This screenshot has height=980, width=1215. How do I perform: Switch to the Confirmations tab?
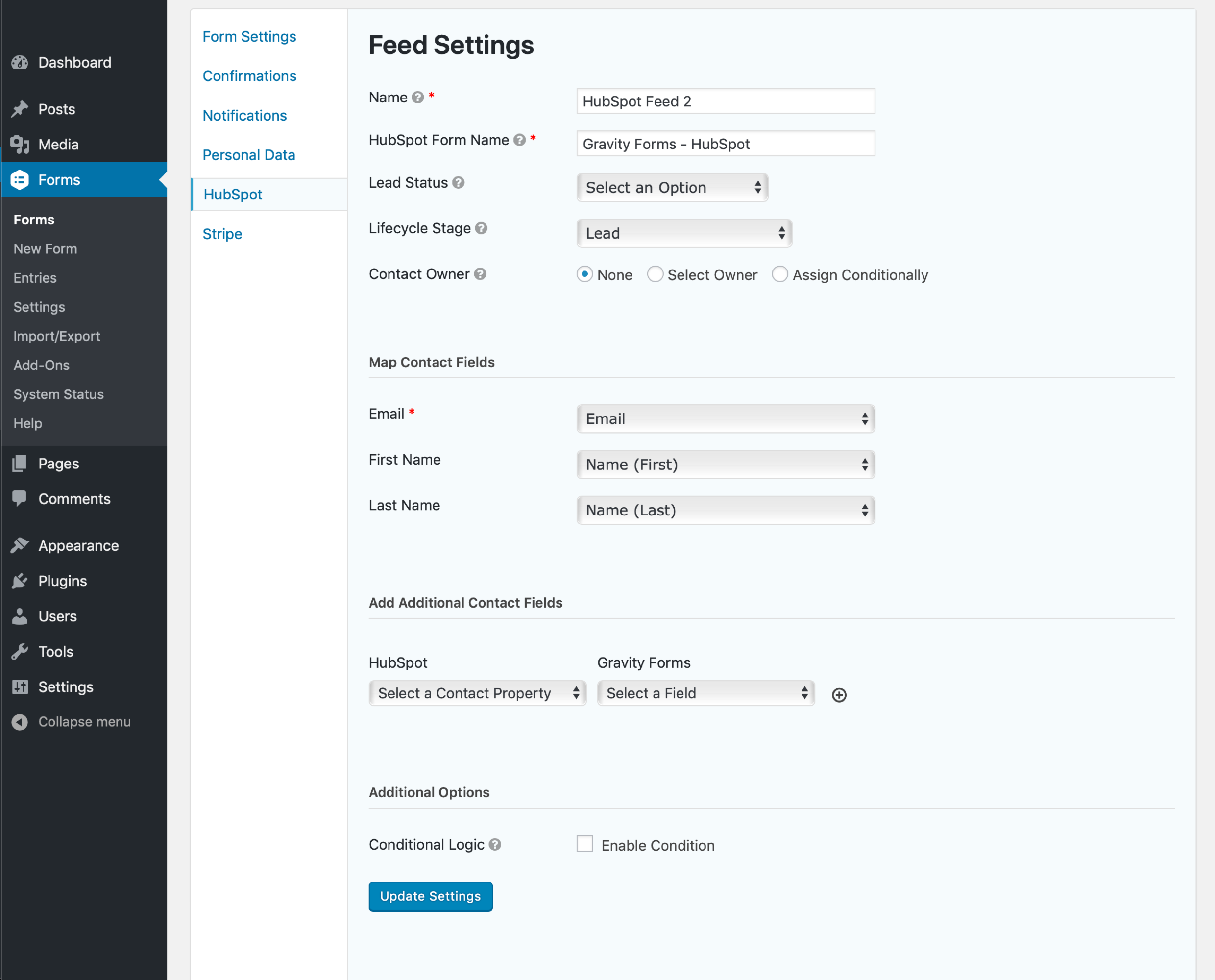[x=249, y=76]
